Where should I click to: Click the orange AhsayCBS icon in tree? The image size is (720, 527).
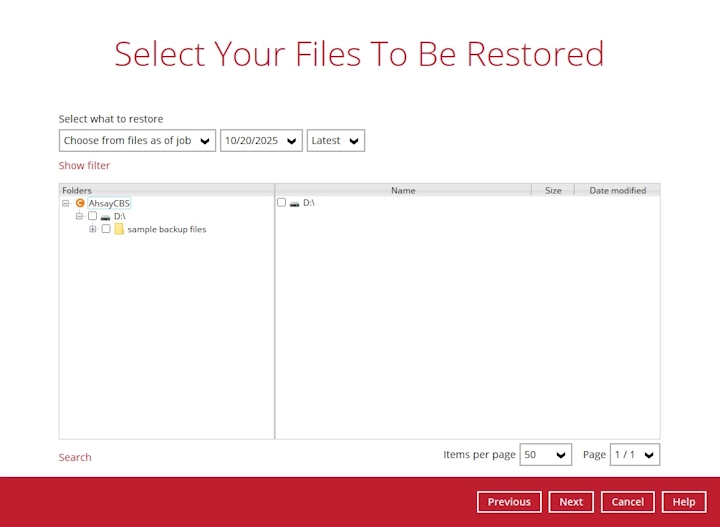tap(80, 203)
